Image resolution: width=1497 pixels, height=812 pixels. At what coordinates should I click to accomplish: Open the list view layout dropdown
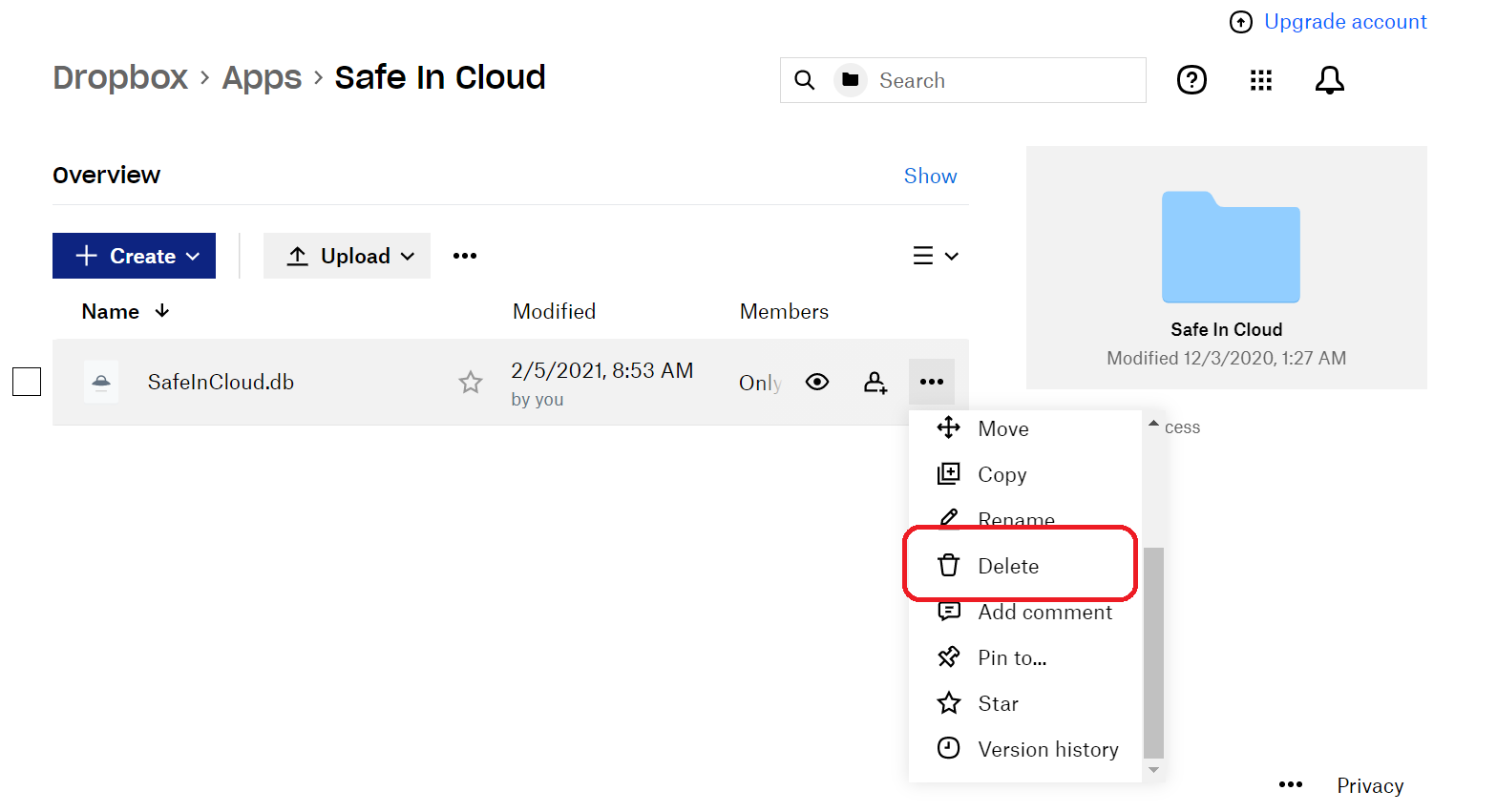pyautogui.click(x=936, y=256)
